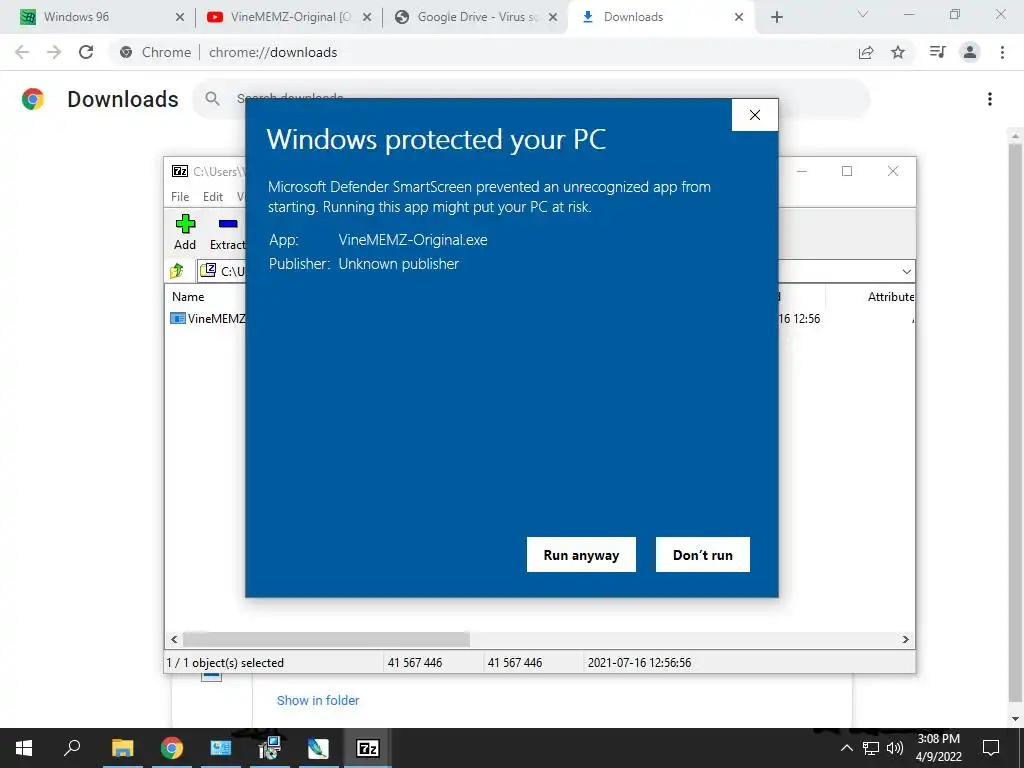Share this page icon in address bar
1024x768 pixels.
click(866, 52)
